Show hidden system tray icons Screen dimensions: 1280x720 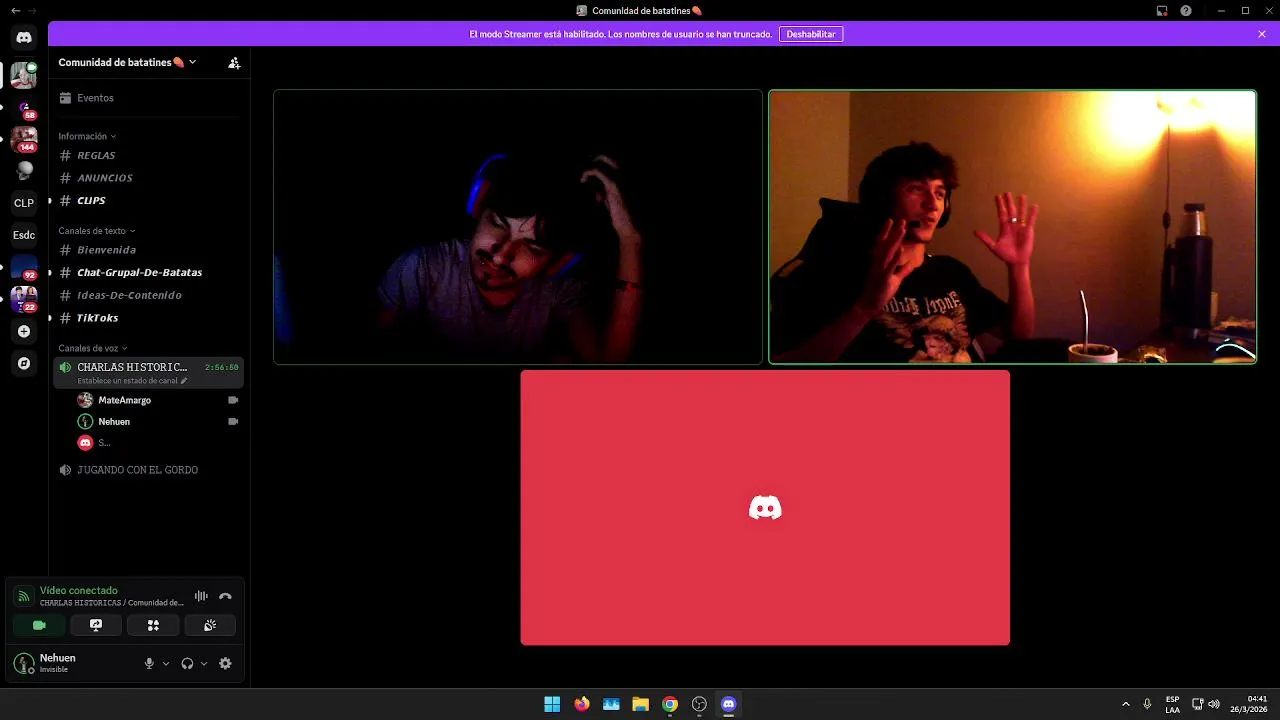(1125, 704)
